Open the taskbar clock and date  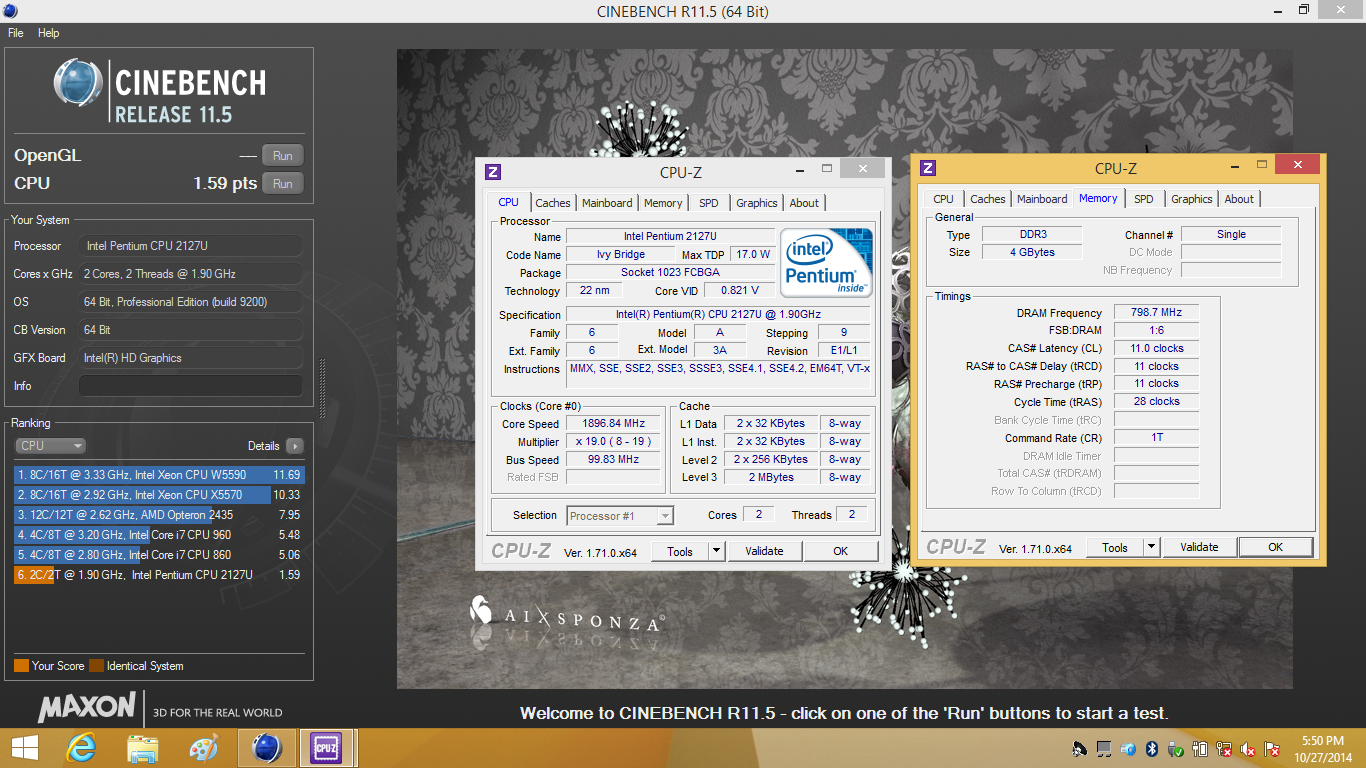tap(1322, 749)
